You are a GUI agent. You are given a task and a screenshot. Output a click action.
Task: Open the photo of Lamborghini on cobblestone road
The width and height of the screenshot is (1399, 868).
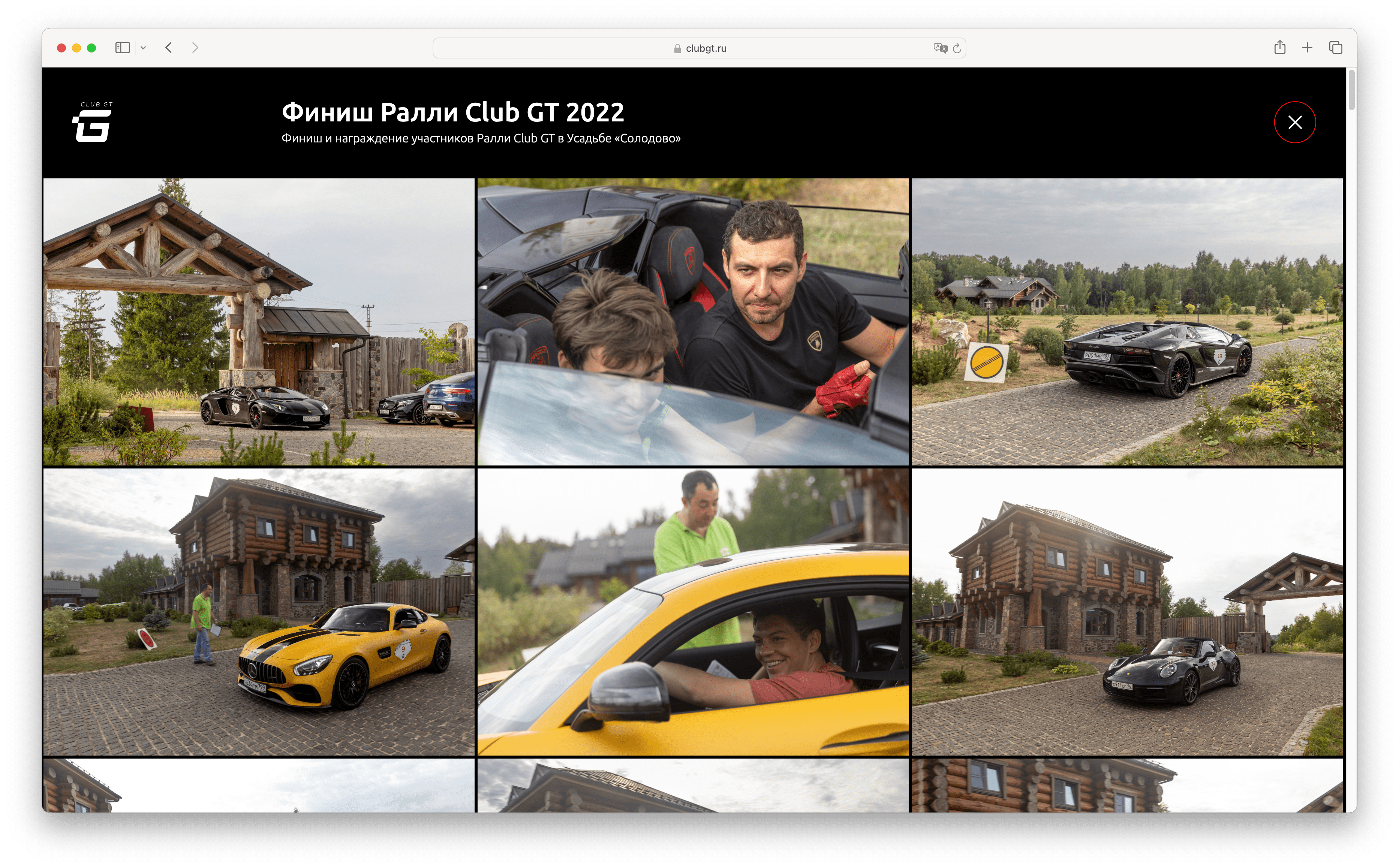click(1126, 322)
